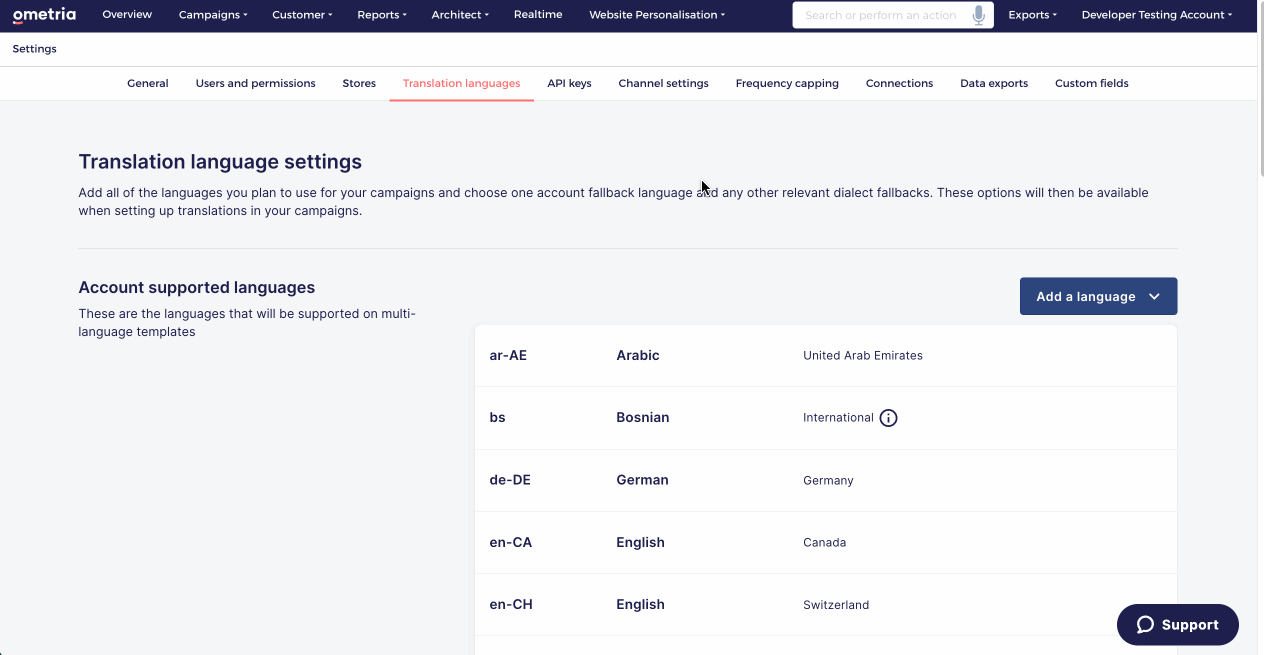The height and width of the screenshot is (655, 1264).
Task: Click Account supported languages heading
Action: pyautogui.click(x=197, y=288)
